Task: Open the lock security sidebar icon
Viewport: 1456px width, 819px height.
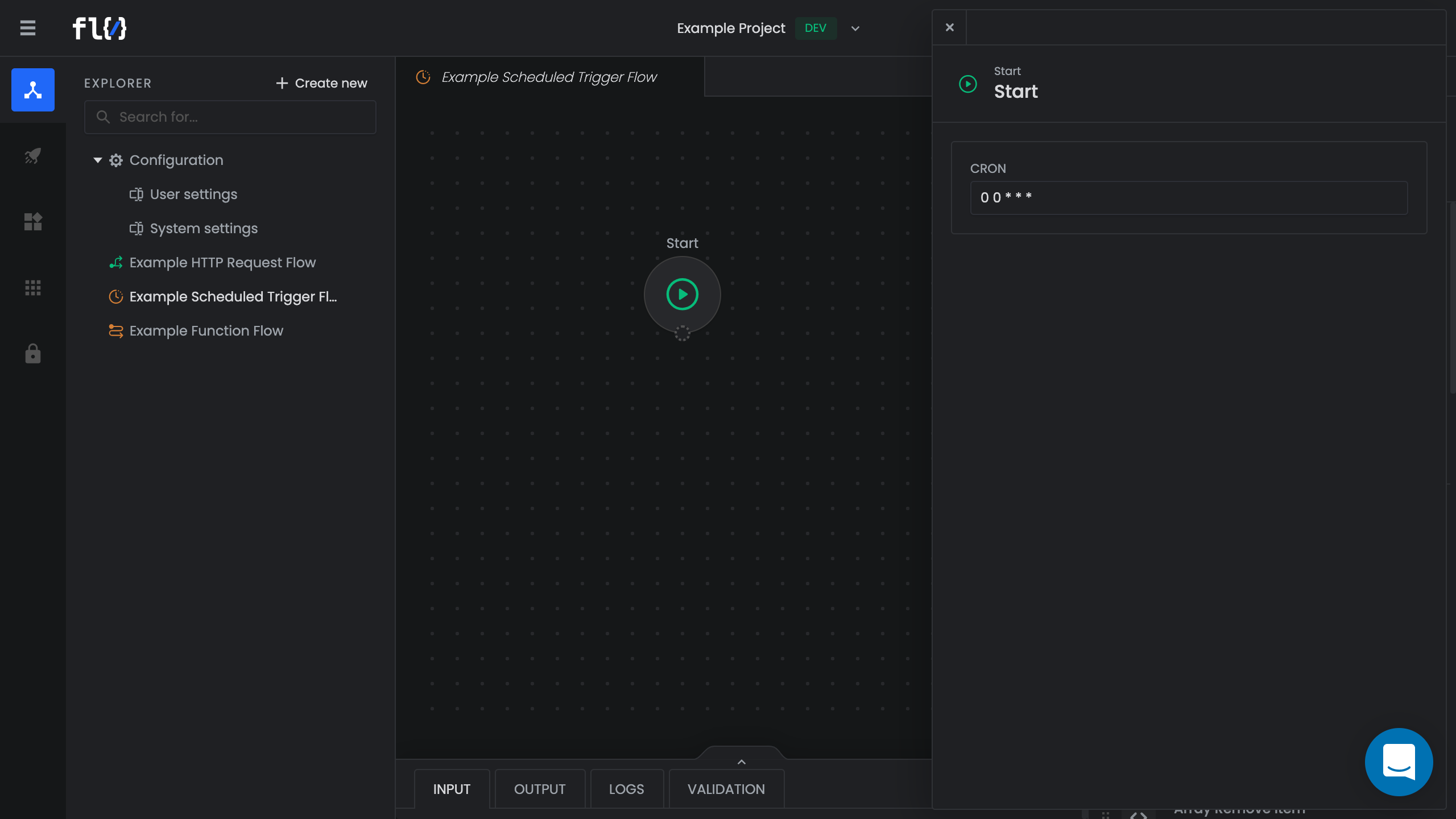Action: 33,354
